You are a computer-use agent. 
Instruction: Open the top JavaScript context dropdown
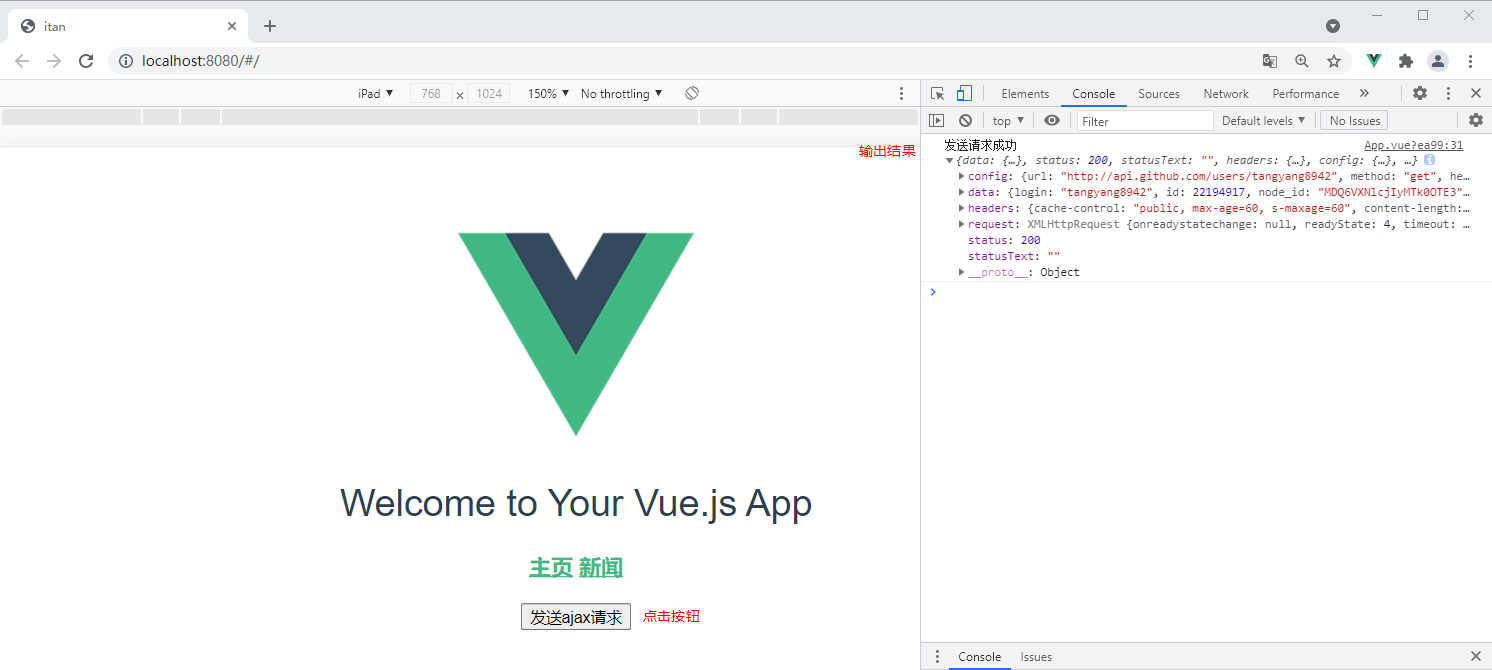(1007, 120)
